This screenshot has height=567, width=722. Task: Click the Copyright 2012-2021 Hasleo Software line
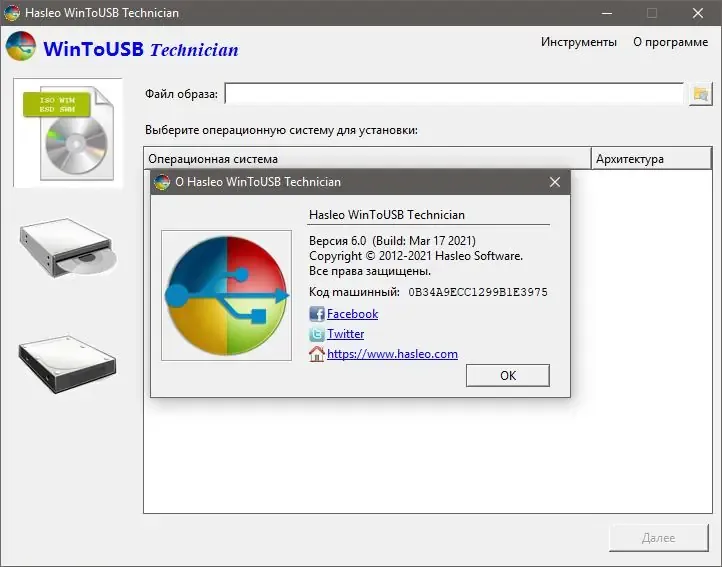tap(416, 256)
